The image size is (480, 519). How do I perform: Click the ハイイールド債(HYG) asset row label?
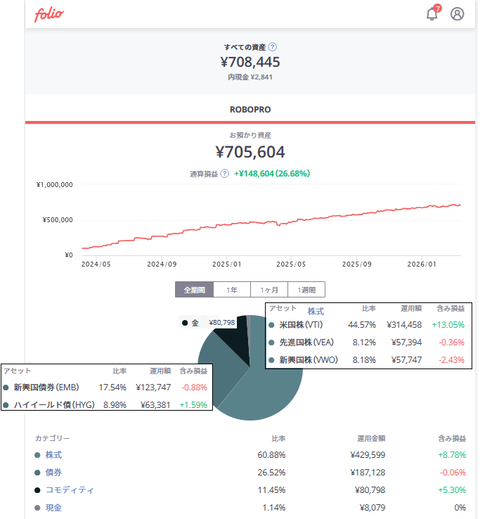coord(54,405)
